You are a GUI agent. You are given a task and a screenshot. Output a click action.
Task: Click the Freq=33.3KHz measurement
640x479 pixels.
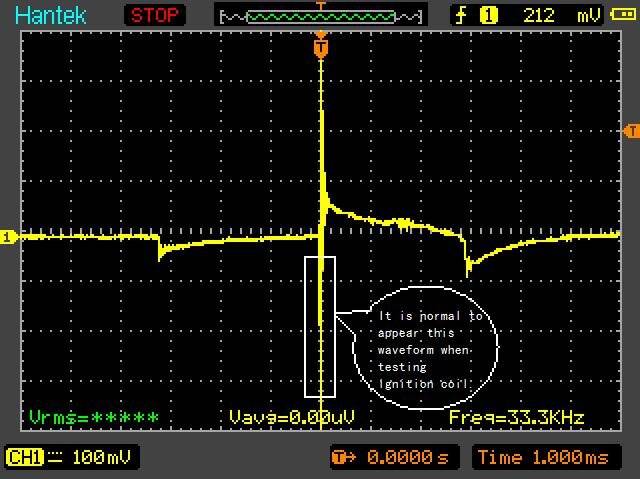(516, 417)
